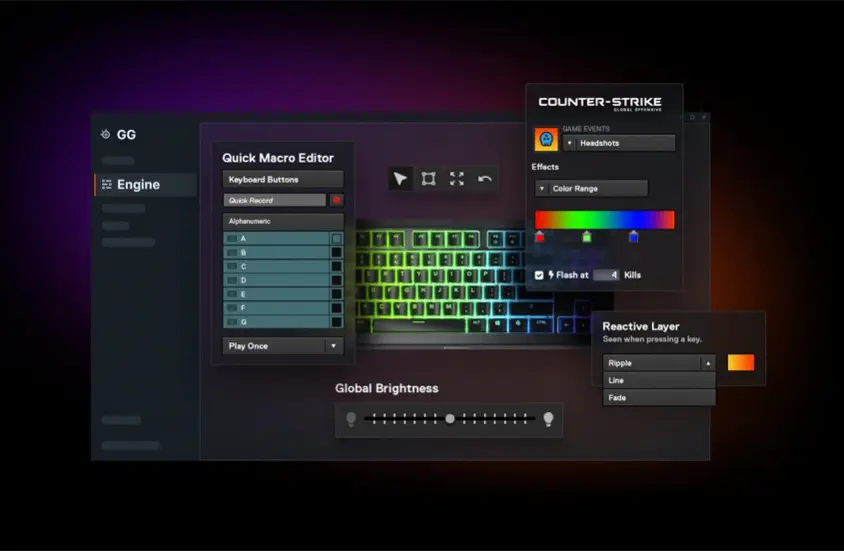
Task: Click the Global Brightness slider handle
Action: [450, 419]
